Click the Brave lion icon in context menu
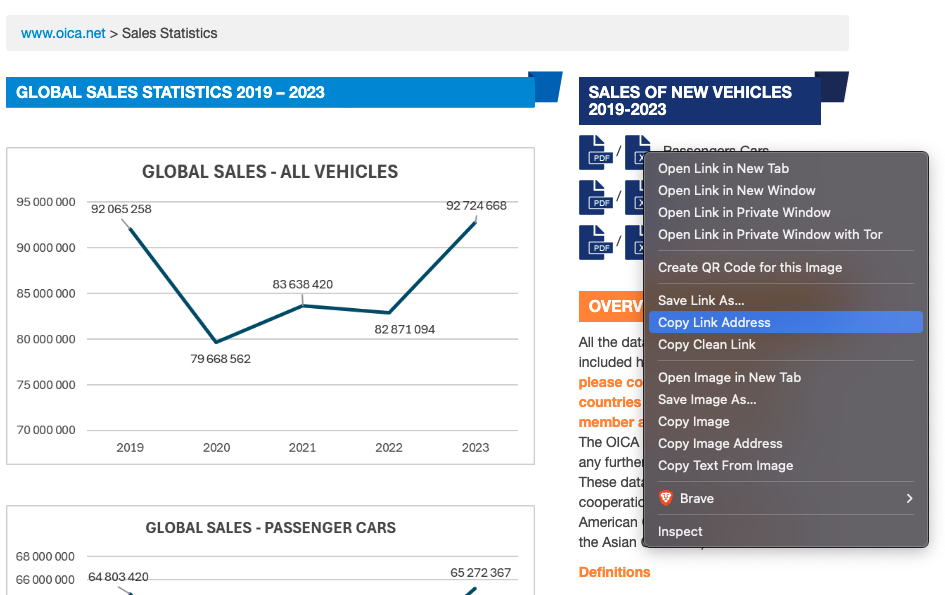Screen dimensions: 945x595 click(666, 498)
